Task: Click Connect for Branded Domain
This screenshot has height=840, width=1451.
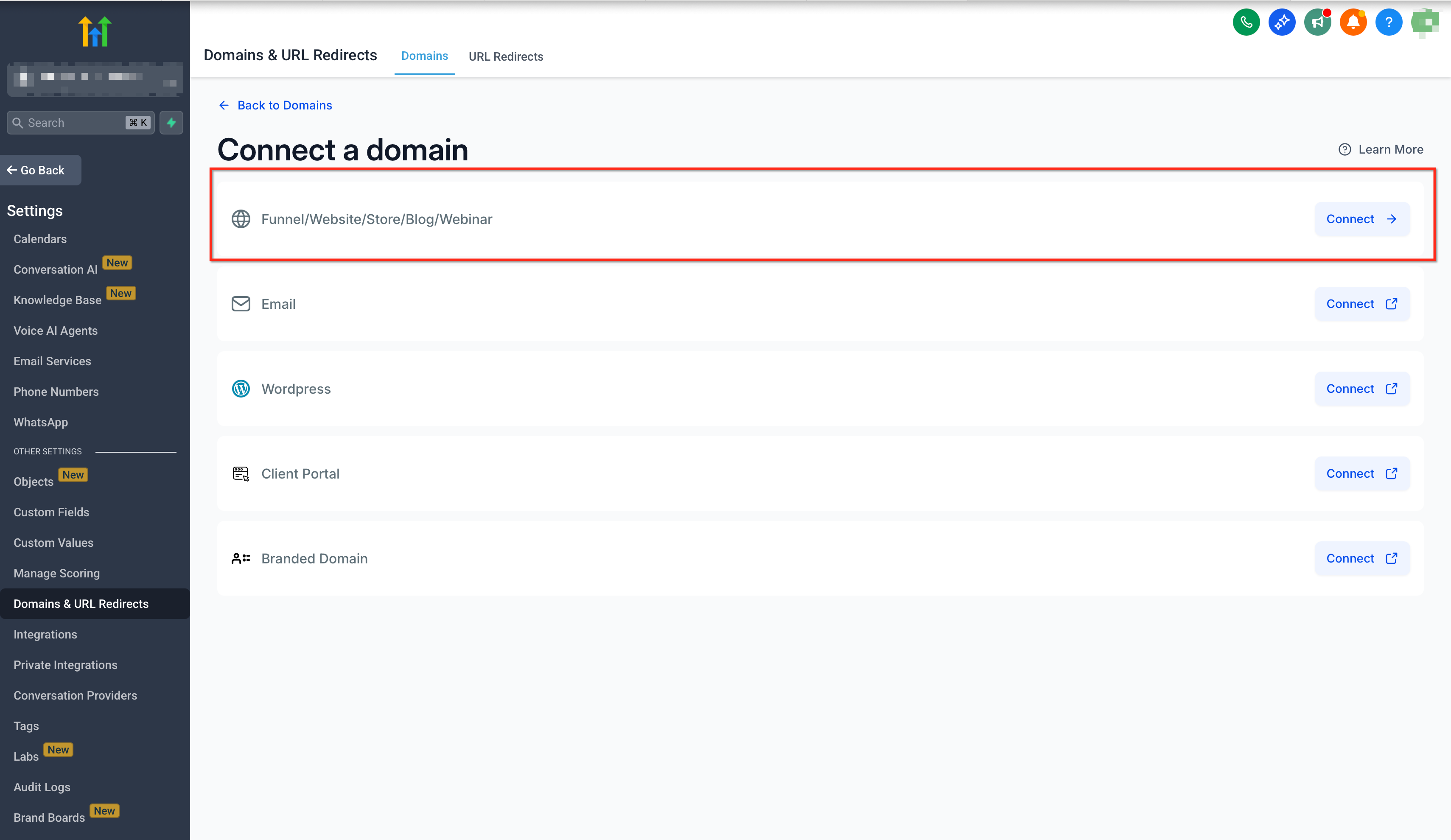Action: point(1361,558)
